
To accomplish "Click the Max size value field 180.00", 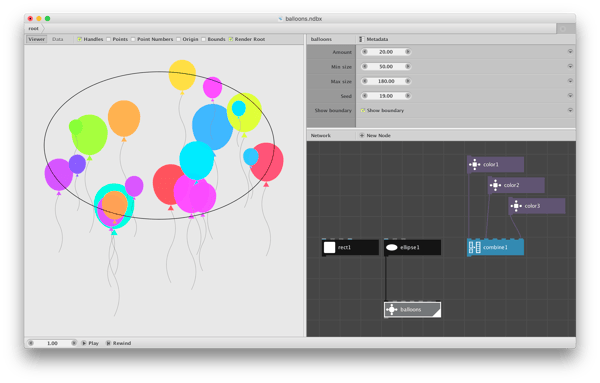I will click(386, 81).
